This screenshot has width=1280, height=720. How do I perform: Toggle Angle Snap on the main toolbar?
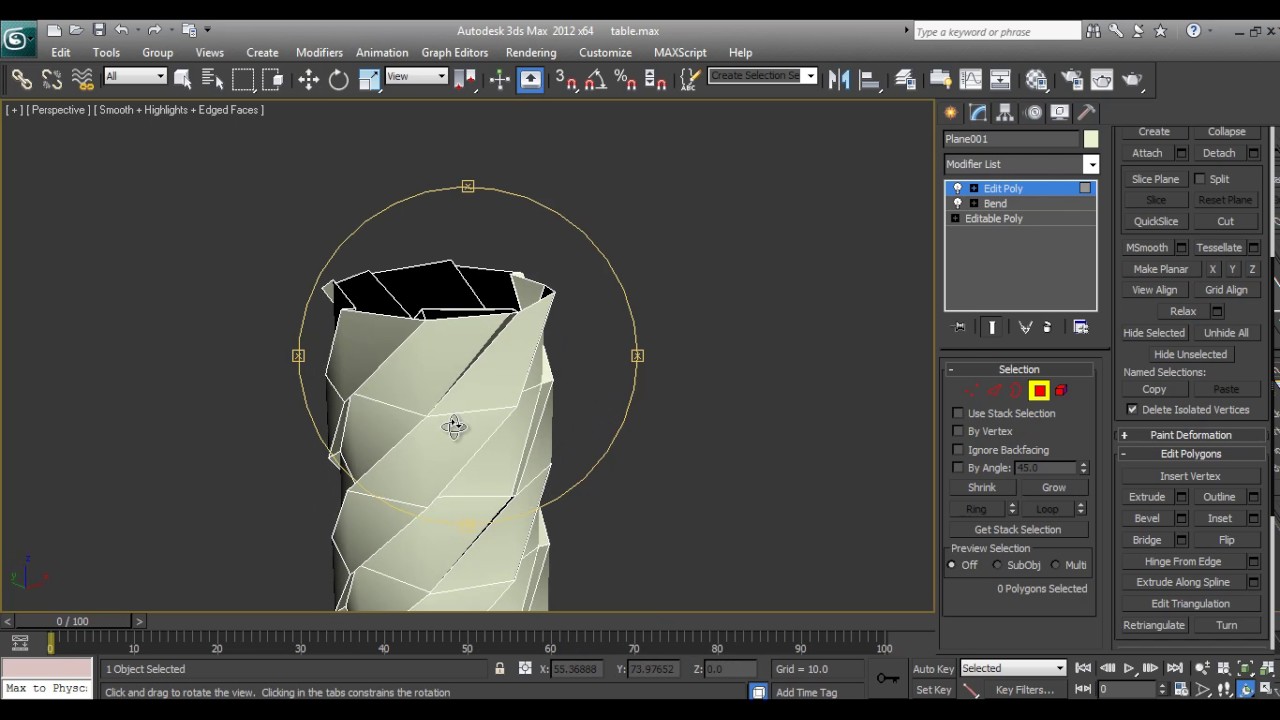[x=595, y=80]
